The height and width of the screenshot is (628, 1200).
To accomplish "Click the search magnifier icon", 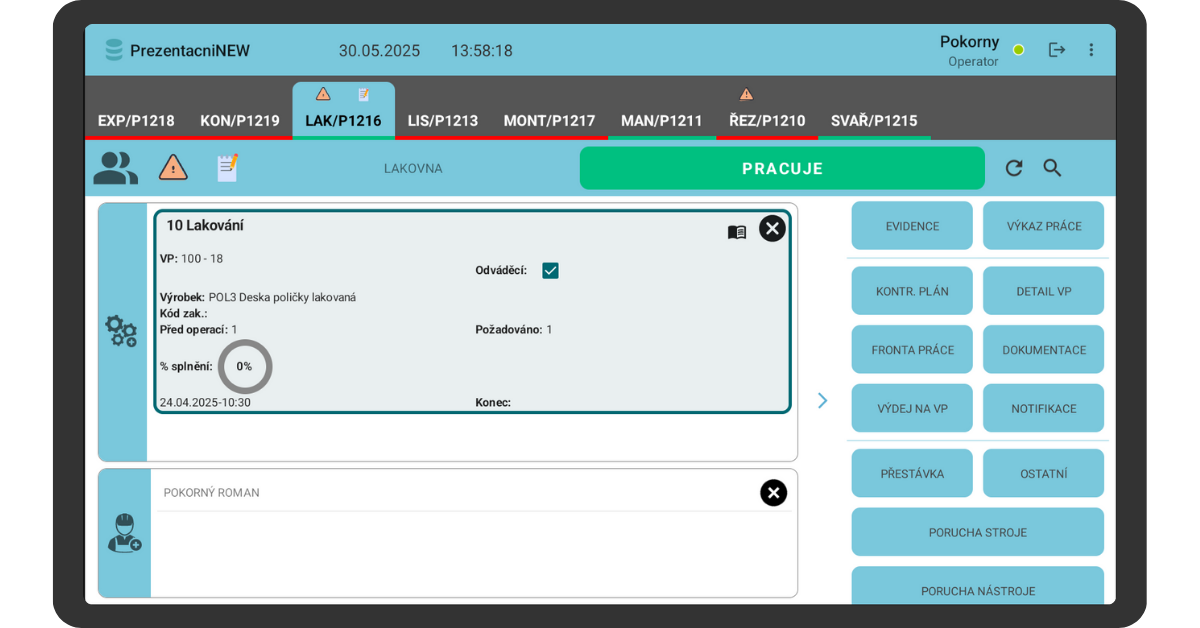I will point(1052,168).
